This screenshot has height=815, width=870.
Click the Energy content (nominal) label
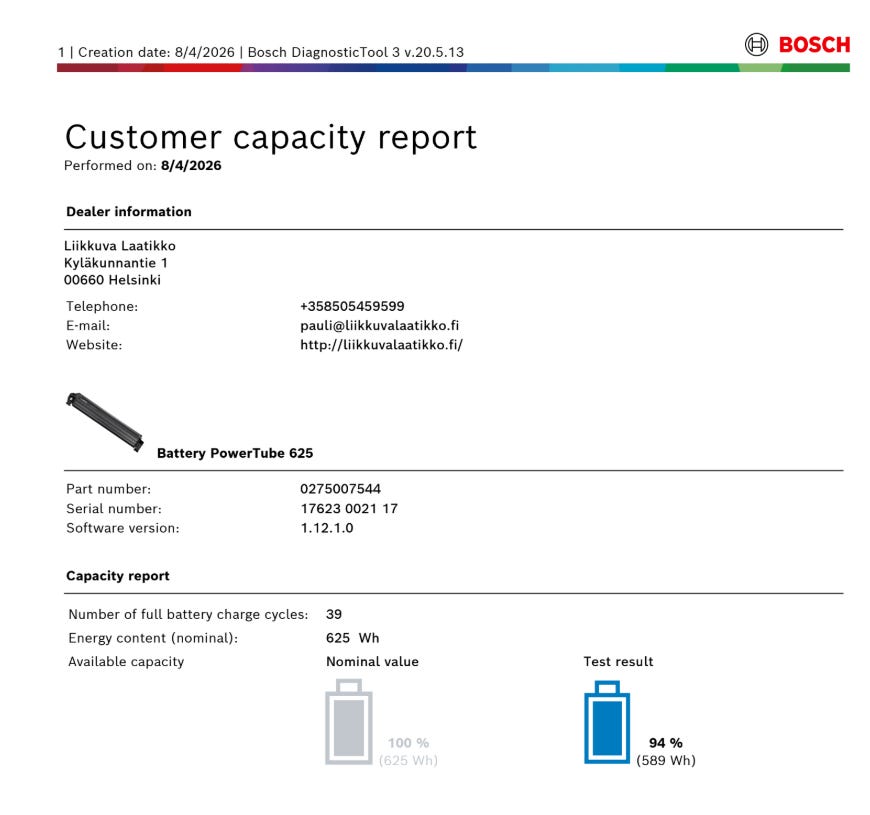153,638
